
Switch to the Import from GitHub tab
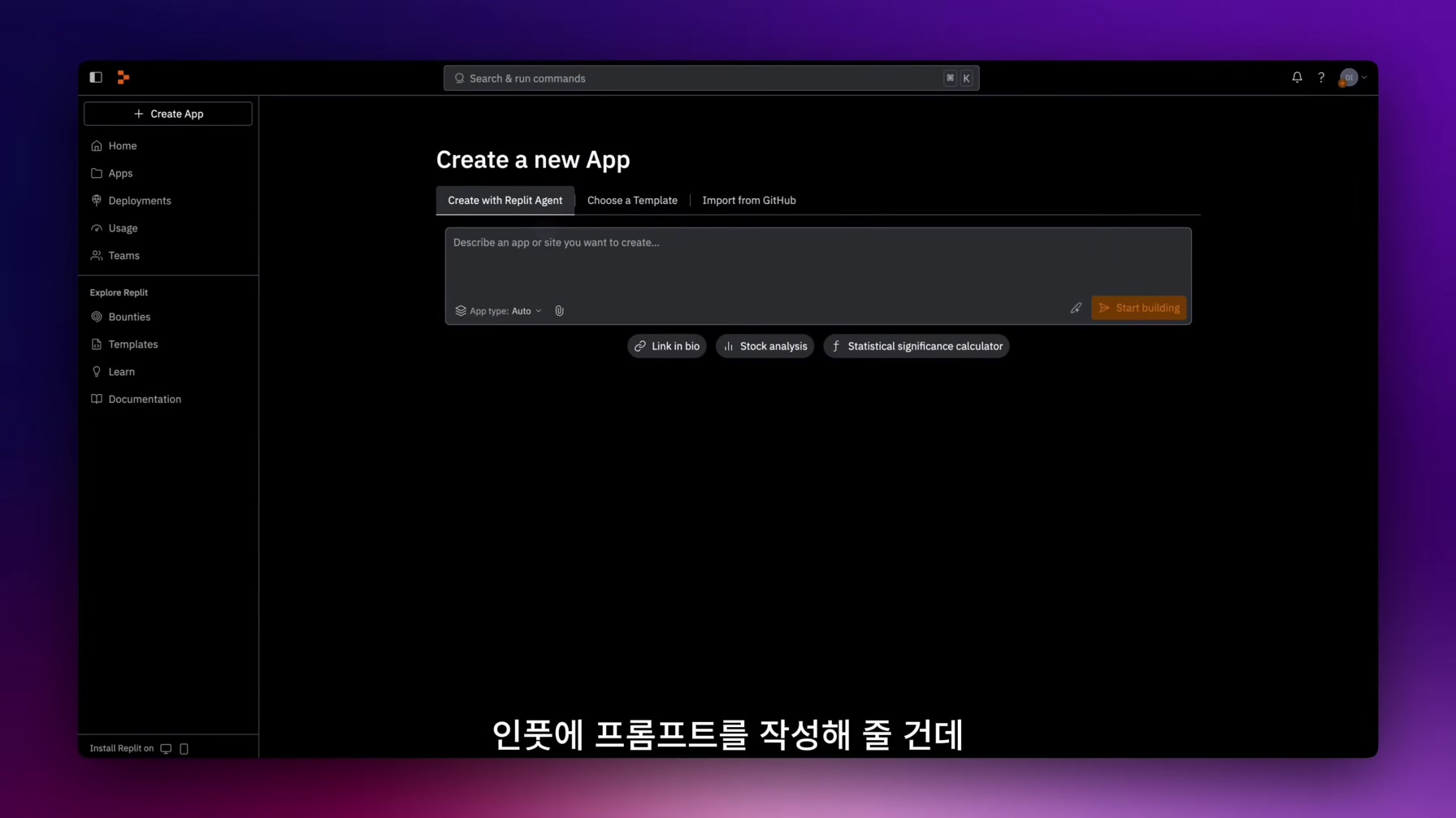[749, 201]
